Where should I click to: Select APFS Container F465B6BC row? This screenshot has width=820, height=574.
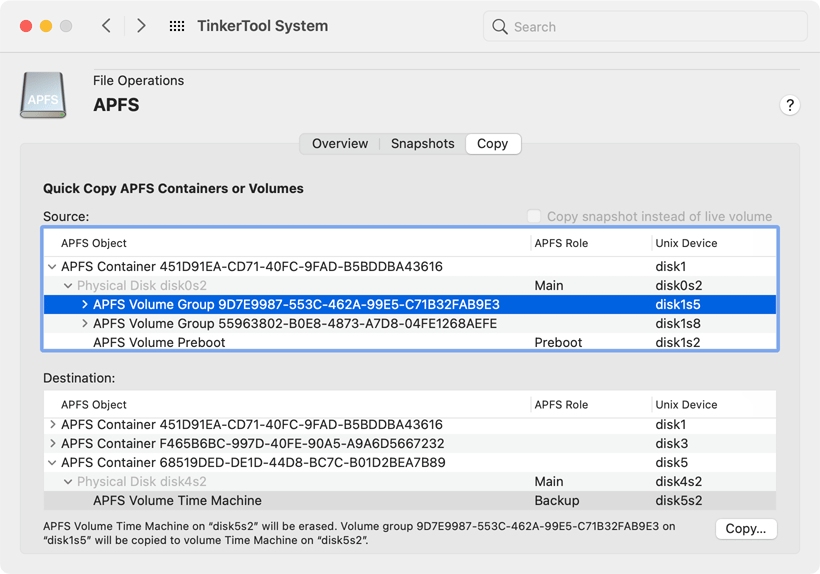pos(409,443)
